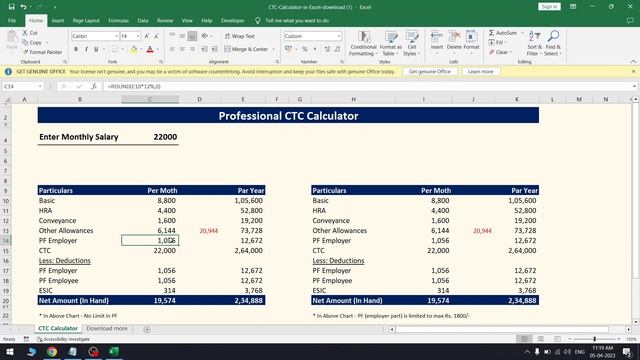Click the Learn more button
640x360 pixels.
(480, 71)
